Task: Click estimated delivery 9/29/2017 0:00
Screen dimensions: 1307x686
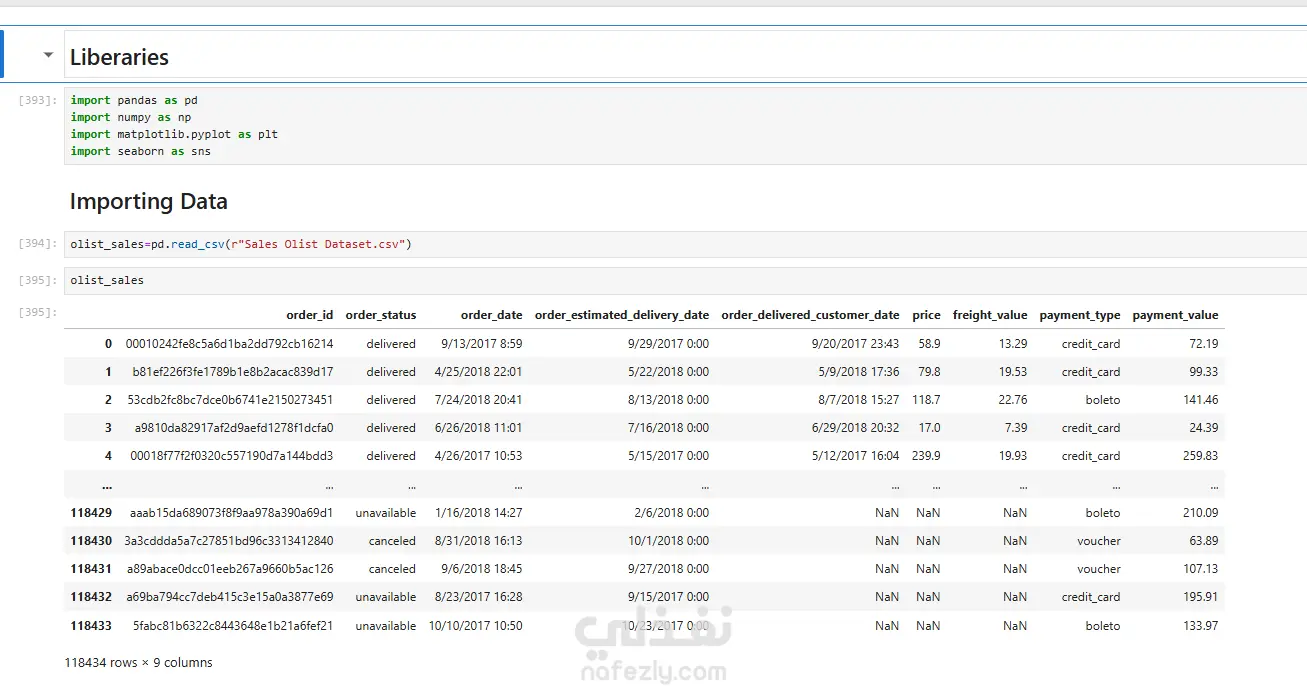Action: tap(669, 344)
